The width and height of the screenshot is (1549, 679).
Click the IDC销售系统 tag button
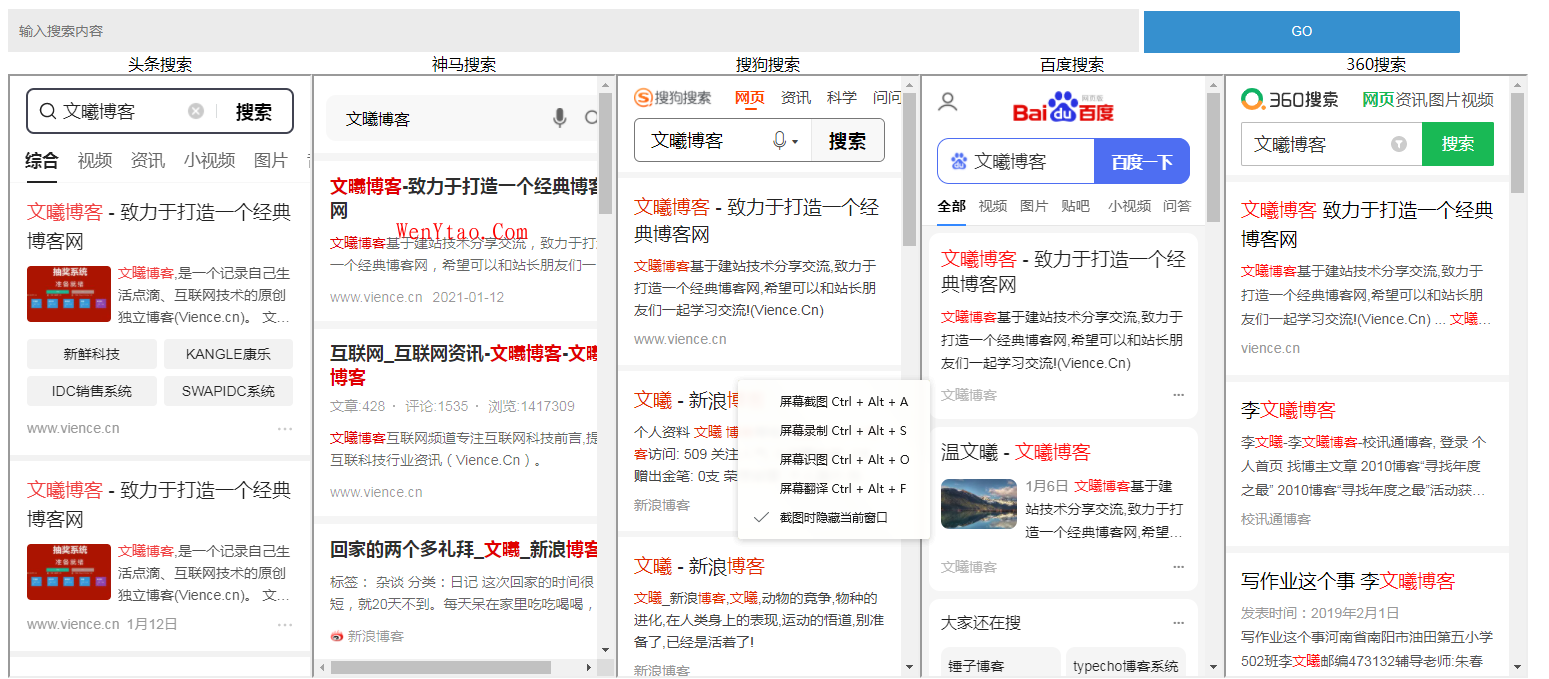[92, 391]
